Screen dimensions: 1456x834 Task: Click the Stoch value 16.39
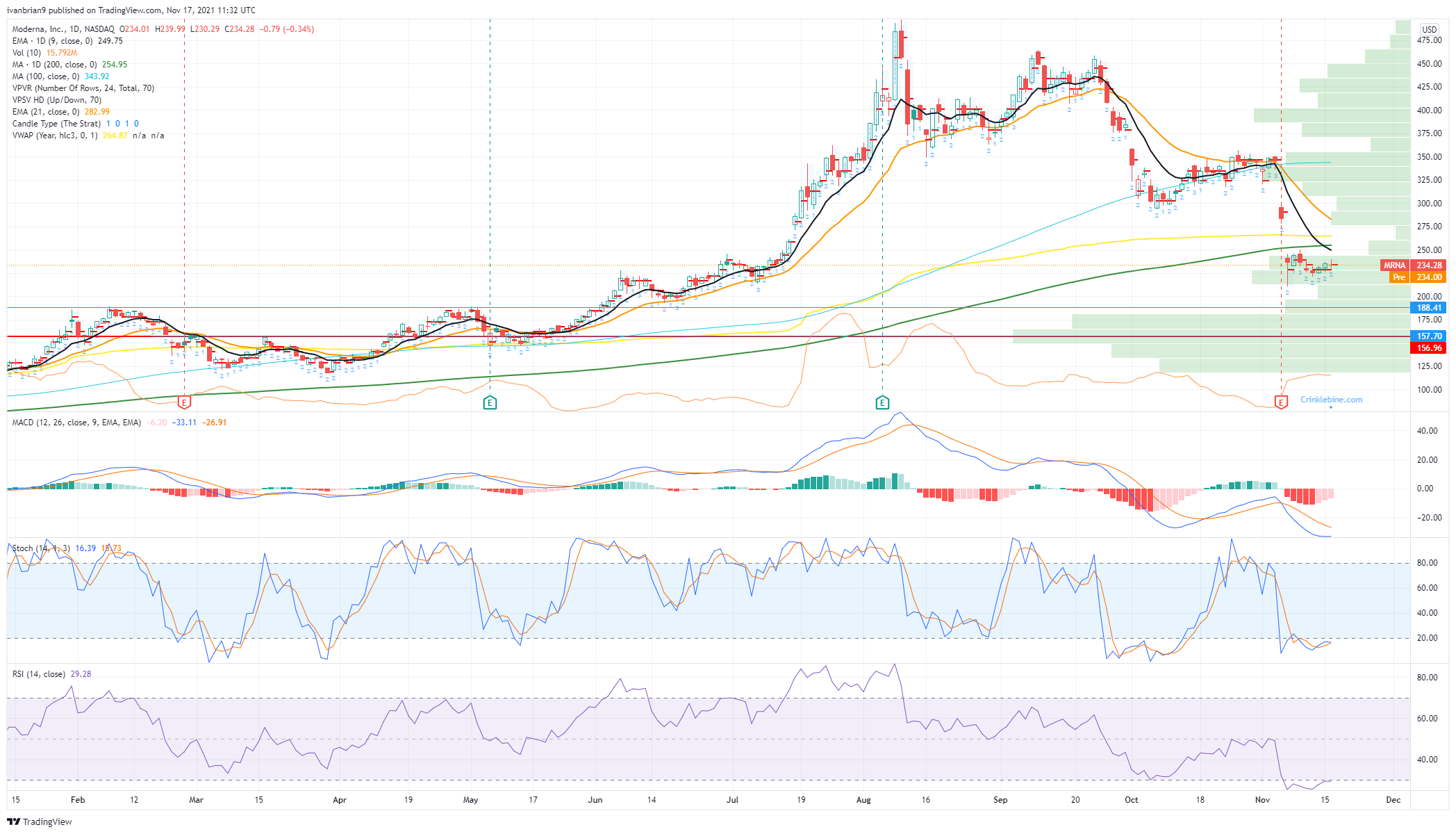click(x=85, y=548)
